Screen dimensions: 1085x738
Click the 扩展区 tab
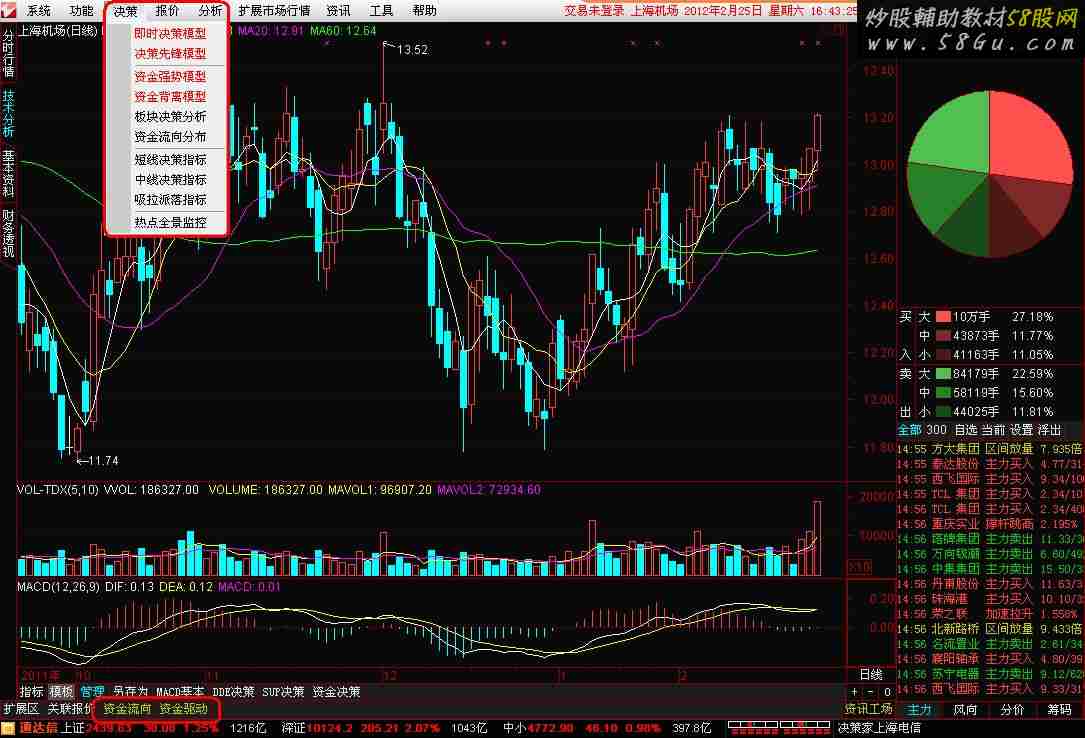click(x=21, y=709)
